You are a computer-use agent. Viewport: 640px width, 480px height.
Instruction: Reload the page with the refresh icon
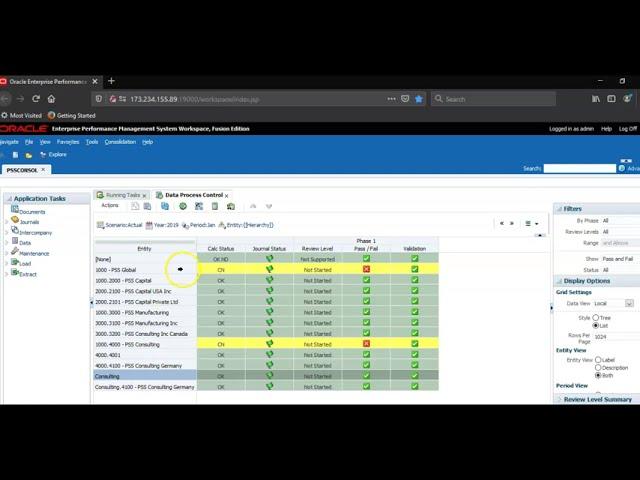36,99
